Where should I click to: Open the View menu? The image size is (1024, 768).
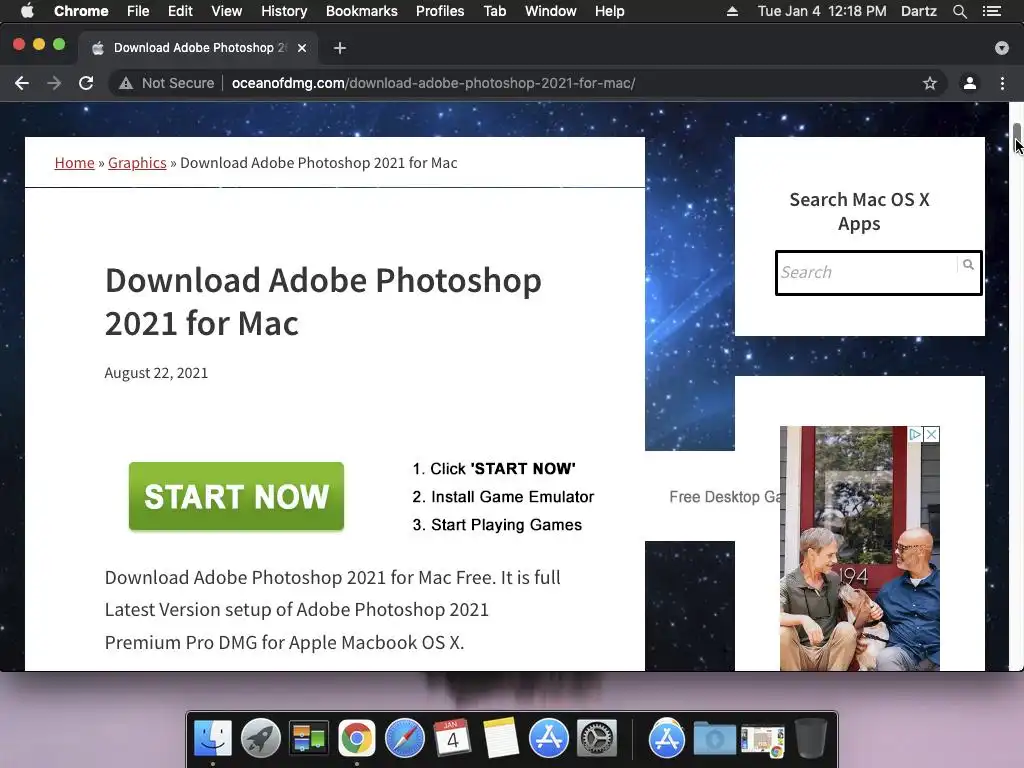pyautogui.click(x=227, y=11)
